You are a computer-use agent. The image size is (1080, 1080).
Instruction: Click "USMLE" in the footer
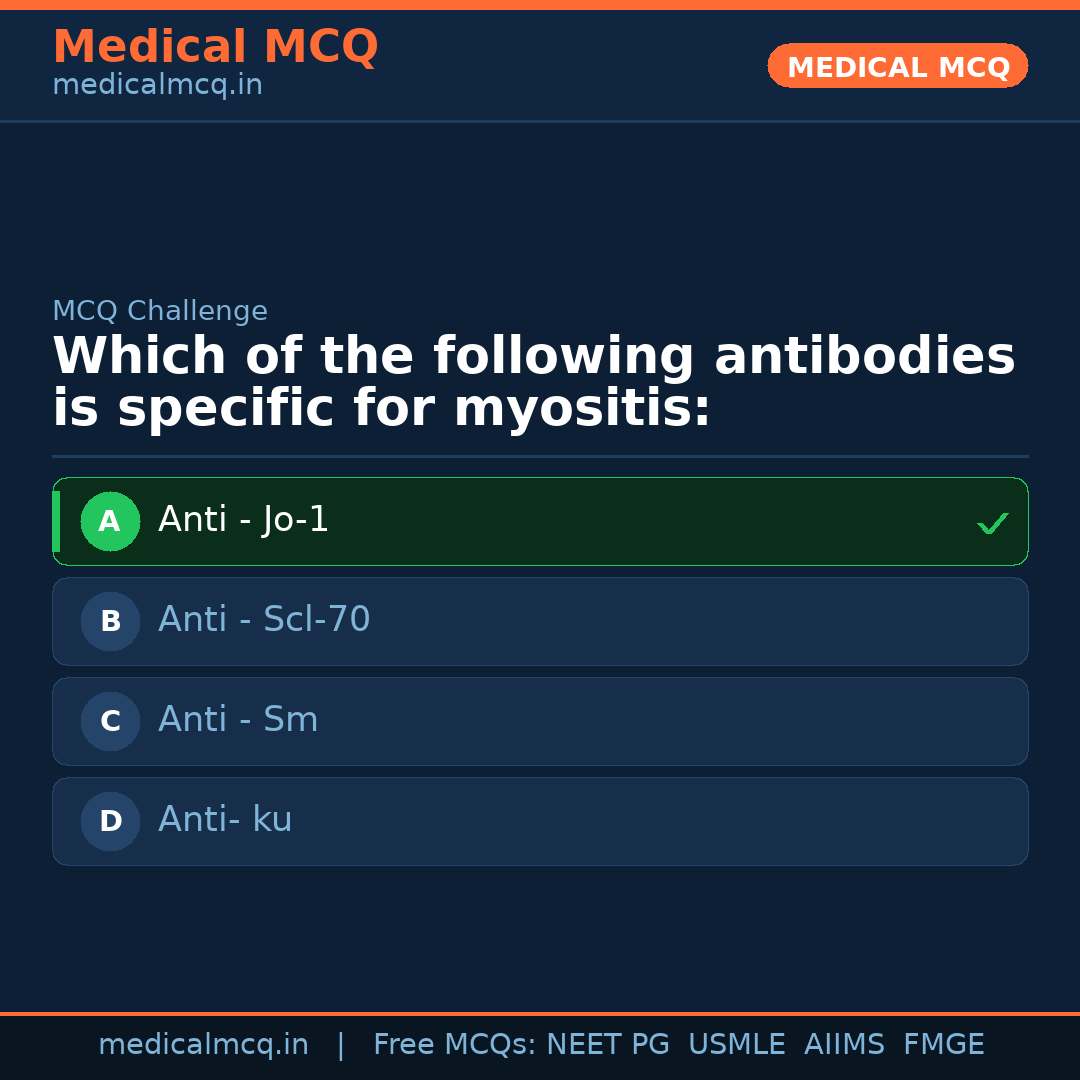736,1045
